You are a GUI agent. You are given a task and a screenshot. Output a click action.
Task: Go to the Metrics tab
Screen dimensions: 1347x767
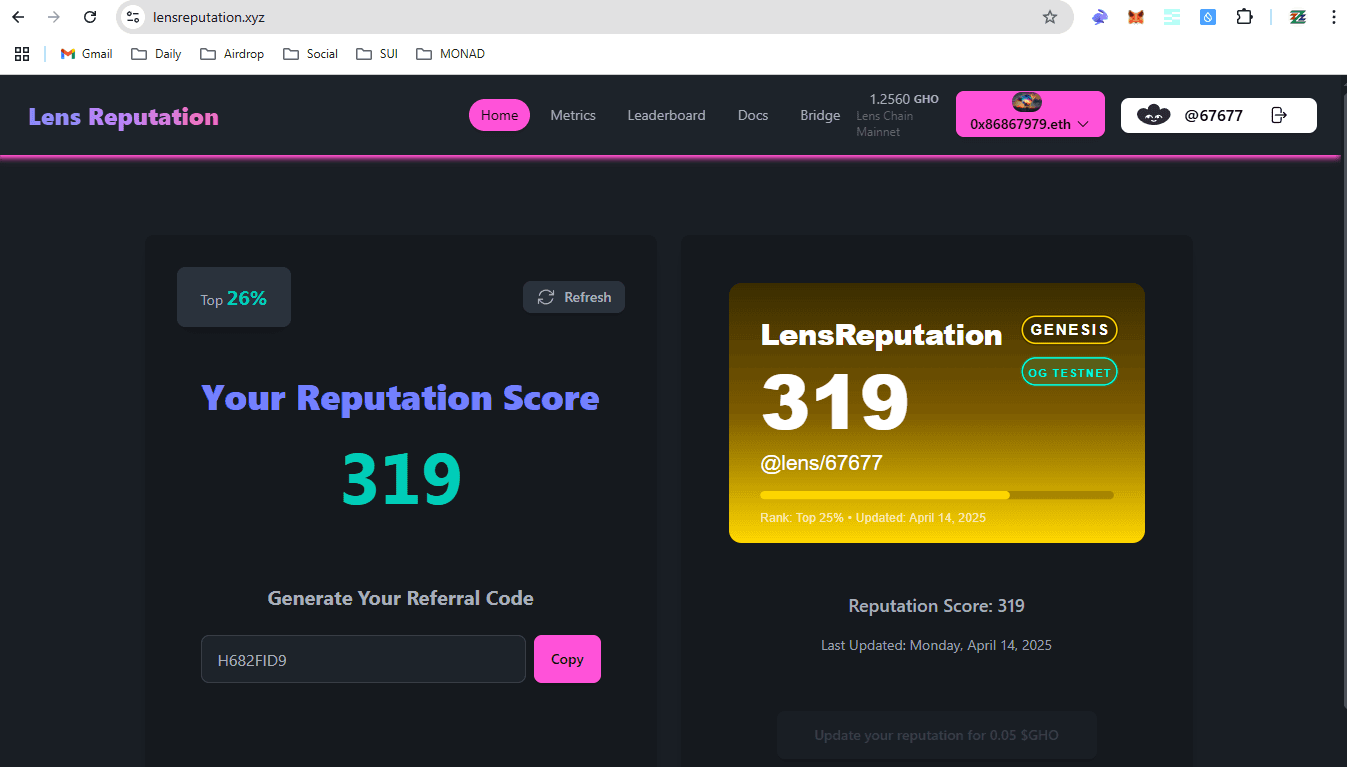click(573, 115)
